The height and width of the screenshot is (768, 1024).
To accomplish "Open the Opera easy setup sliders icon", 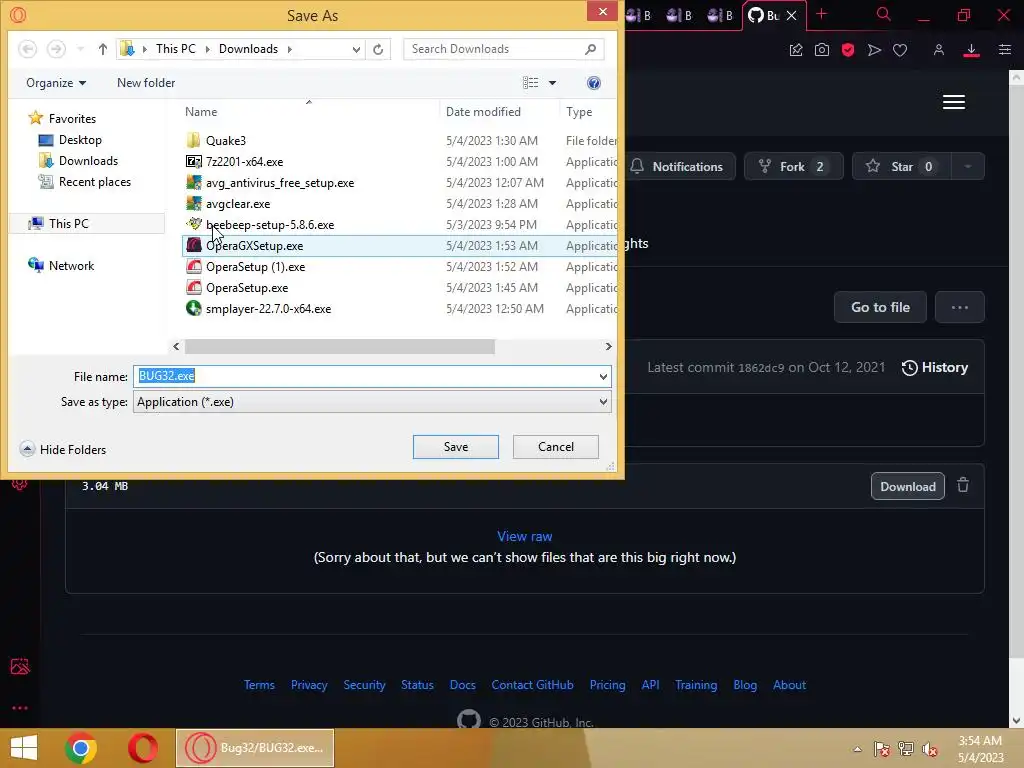I will [x=1005, y=50].
